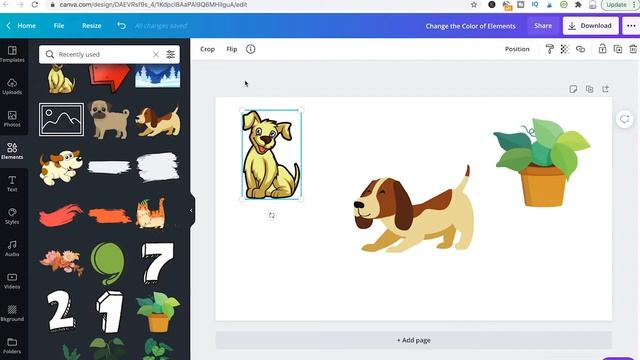Viewport: 640px width, 360px height.
Task: Click the Add notes icon above the page
Action: [573, 89]
